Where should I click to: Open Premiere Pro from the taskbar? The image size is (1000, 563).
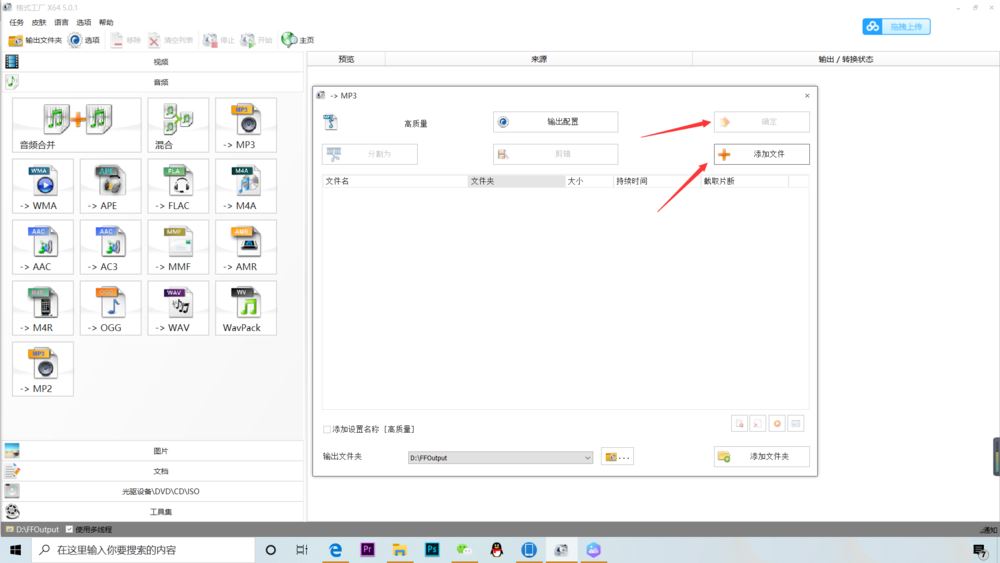point(367,550)
